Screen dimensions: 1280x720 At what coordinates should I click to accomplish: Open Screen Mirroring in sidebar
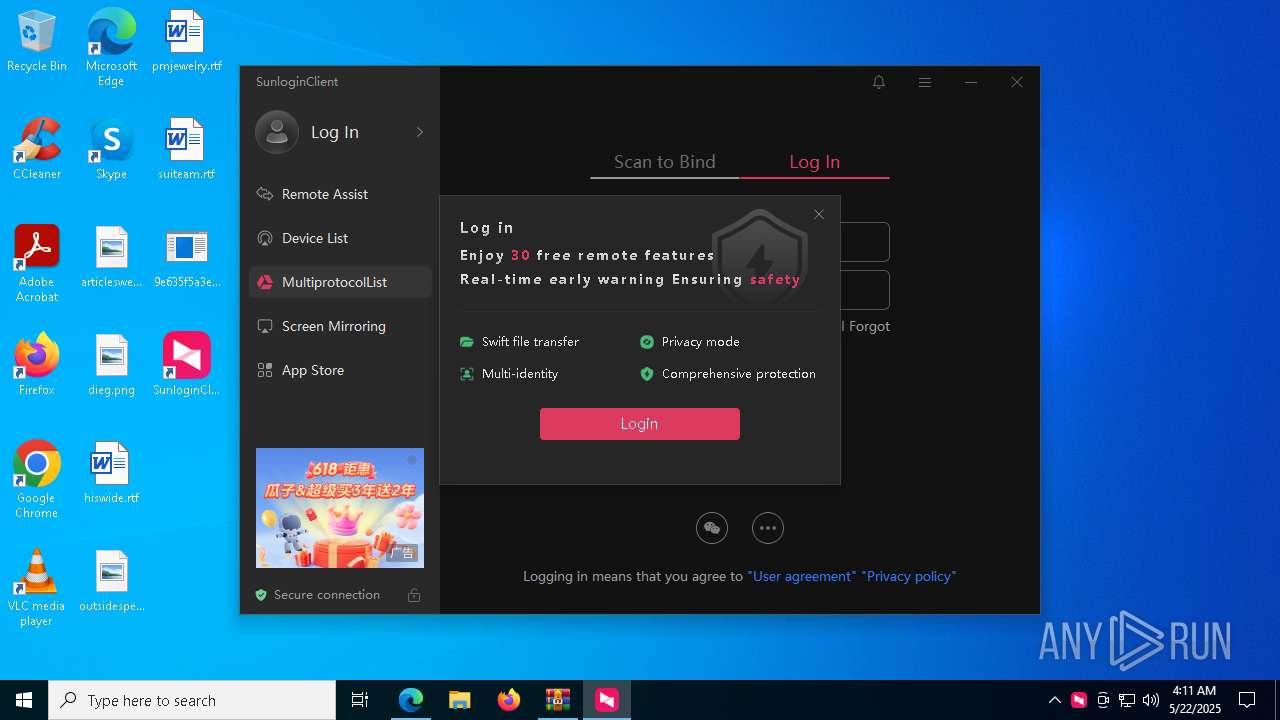(x=340, y=326)
